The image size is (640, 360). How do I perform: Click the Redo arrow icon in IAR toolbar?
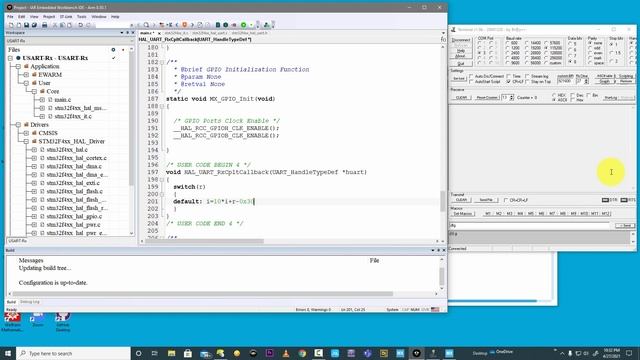click(x=88, y=25)
